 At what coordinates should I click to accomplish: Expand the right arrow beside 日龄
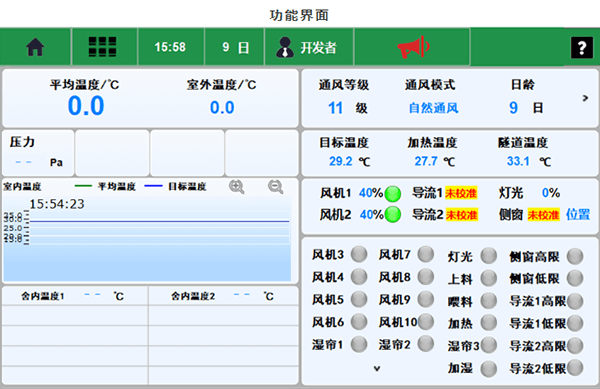tap(585, 98)
